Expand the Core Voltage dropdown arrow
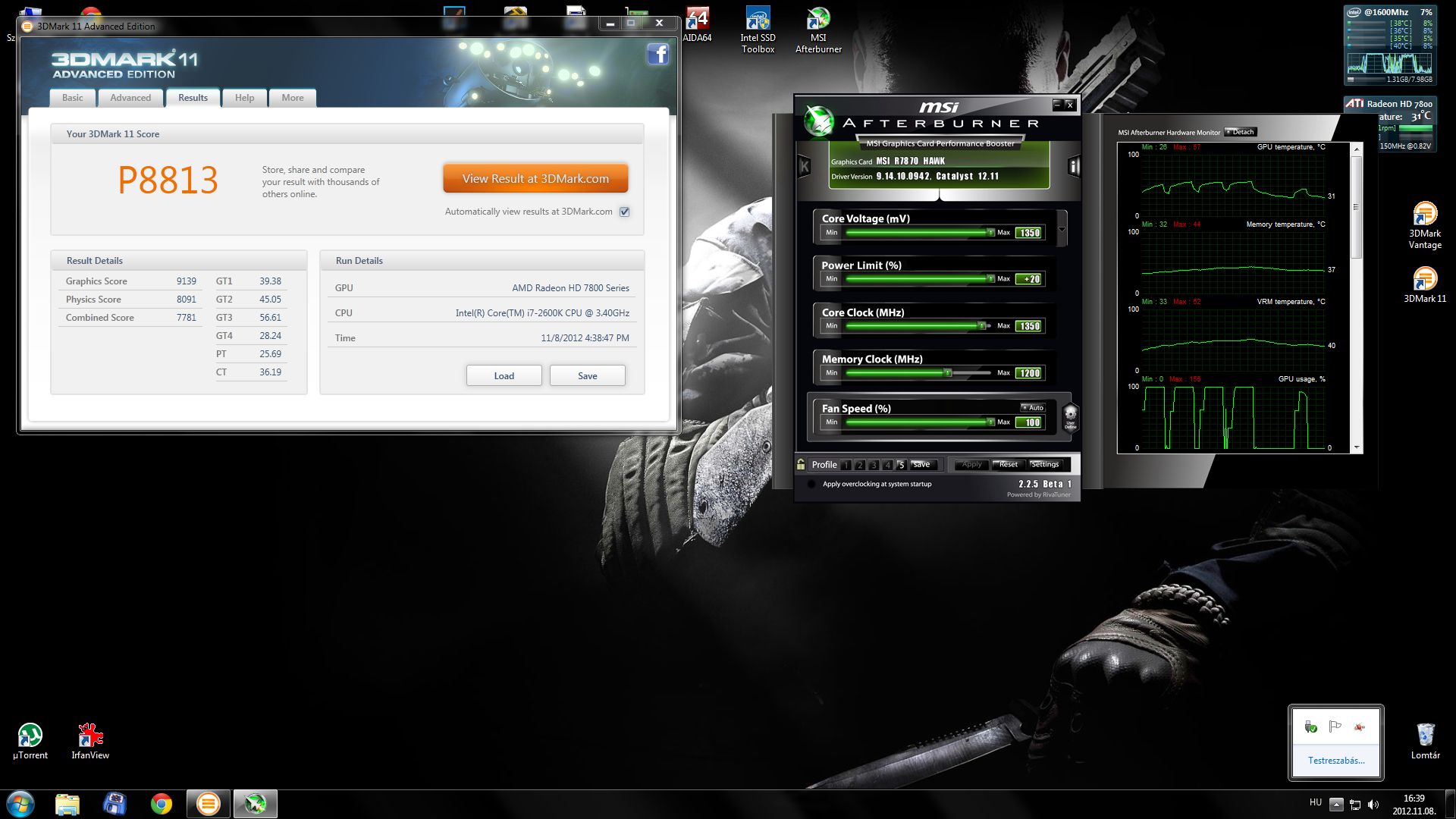This screenshot has height=819, width=1456. (1062, 228)
